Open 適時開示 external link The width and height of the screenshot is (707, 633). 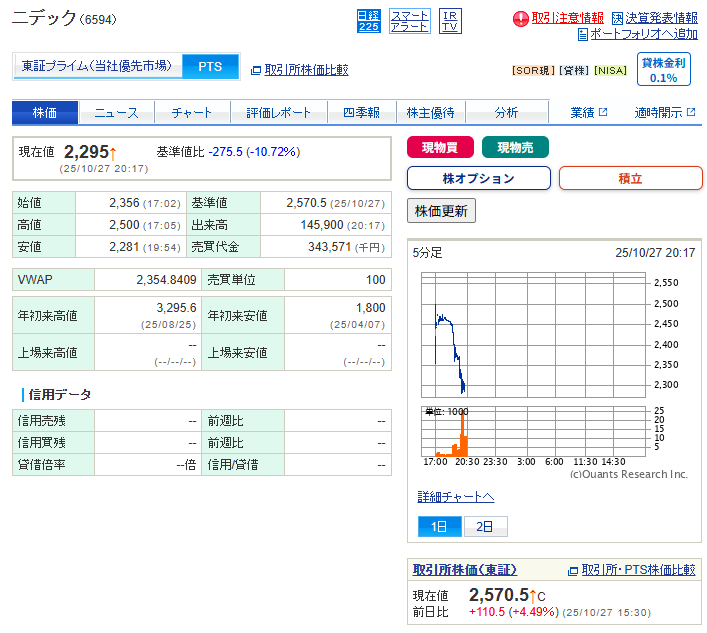(658, 112)
